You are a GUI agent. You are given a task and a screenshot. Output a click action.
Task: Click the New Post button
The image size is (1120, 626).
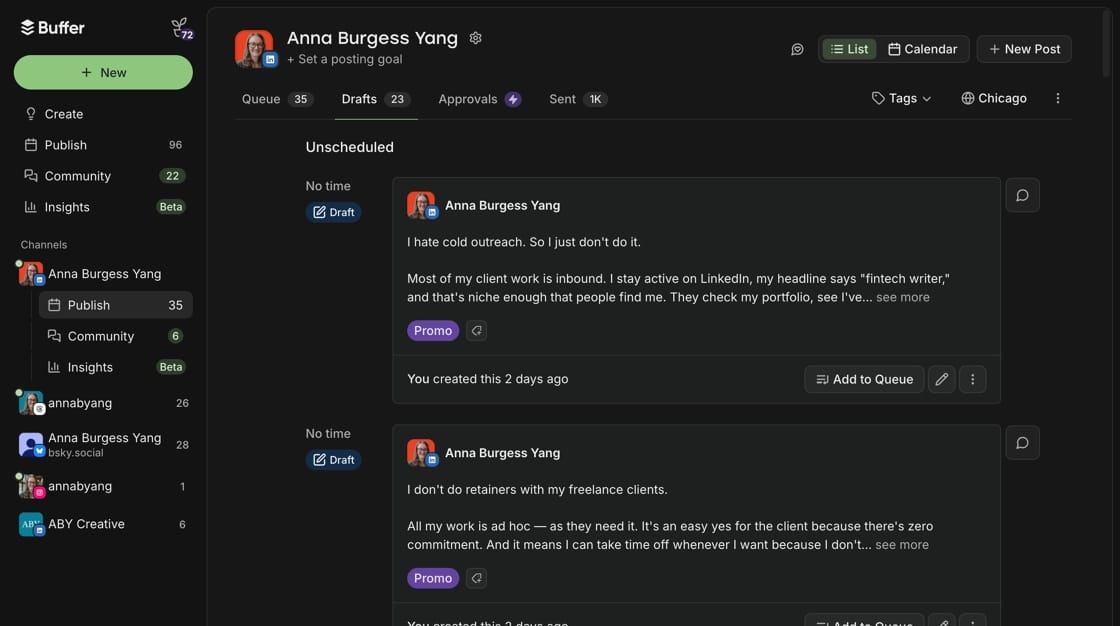pos(1024,49)
